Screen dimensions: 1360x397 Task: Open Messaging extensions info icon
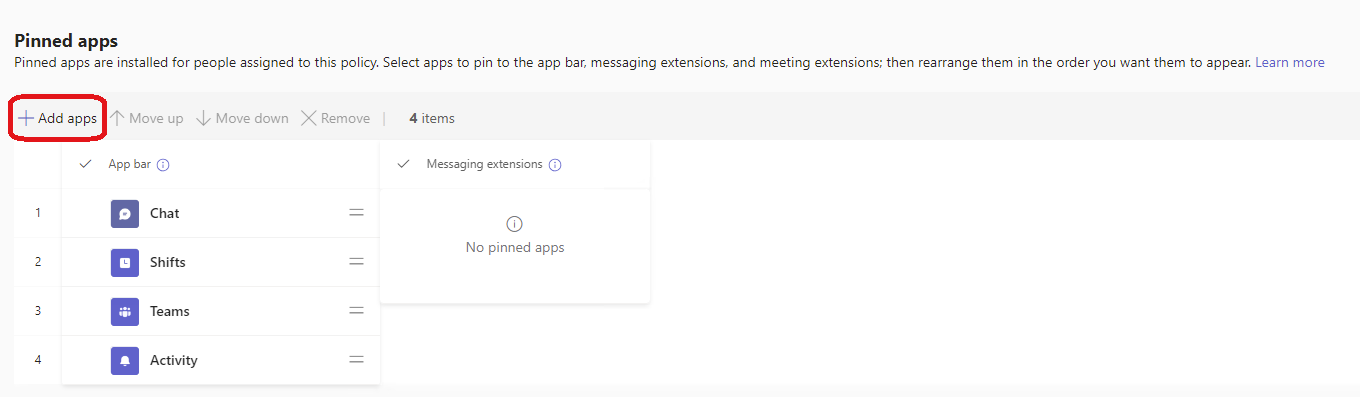pos(555,165)
